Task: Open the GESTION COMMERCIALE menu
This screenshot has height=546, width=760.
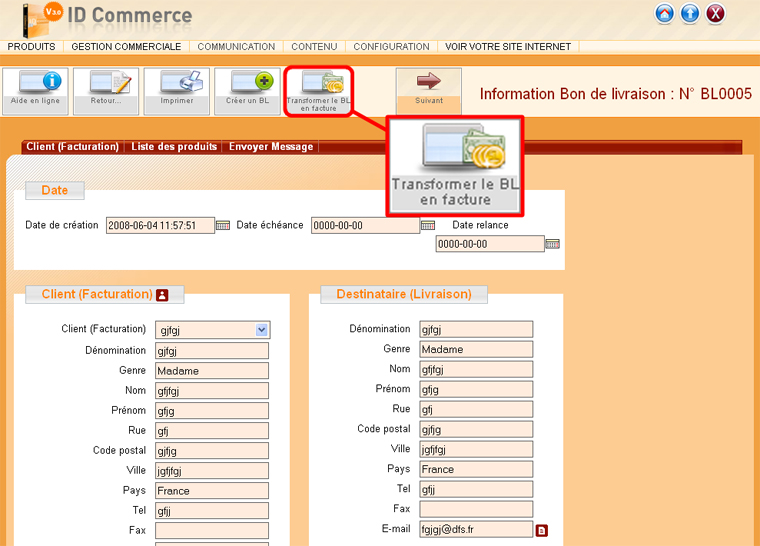Action: [x=127, y=47]
